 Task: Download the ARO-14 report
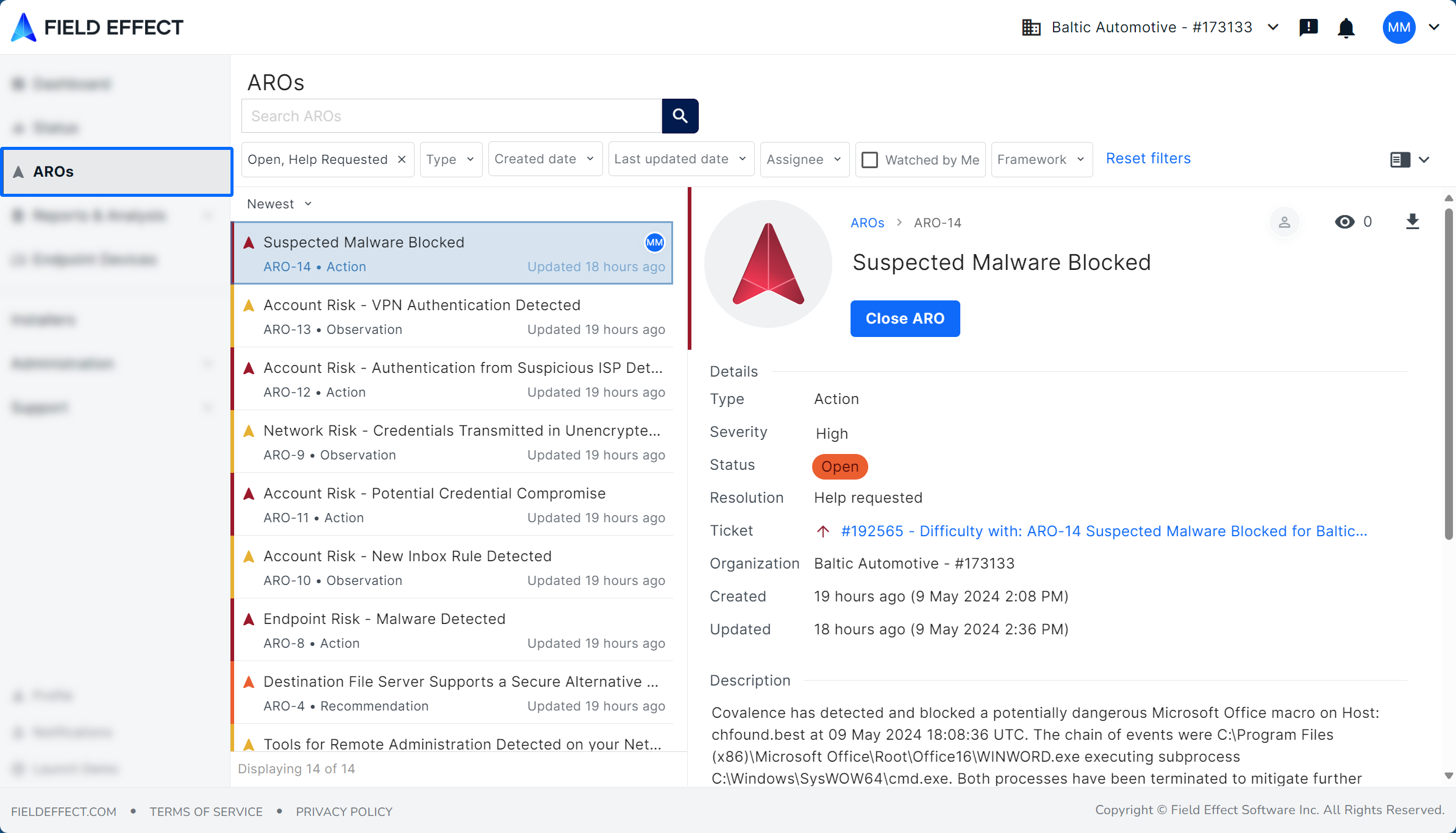click(1412, 222)
